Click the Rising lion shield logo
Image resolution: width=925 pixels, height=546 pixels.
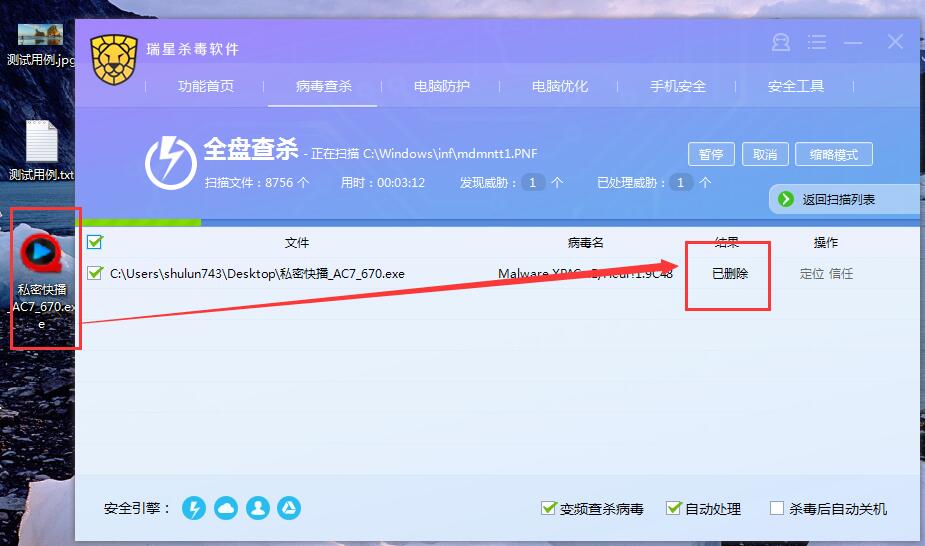coord(114,60)
